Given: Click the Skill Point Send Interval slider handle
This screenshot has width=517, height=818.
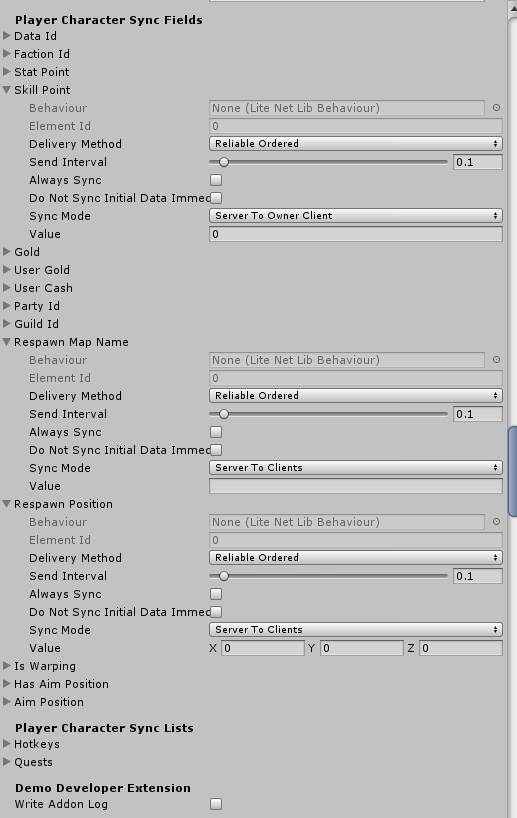Looking at the screenshot, I should (224, 162).
